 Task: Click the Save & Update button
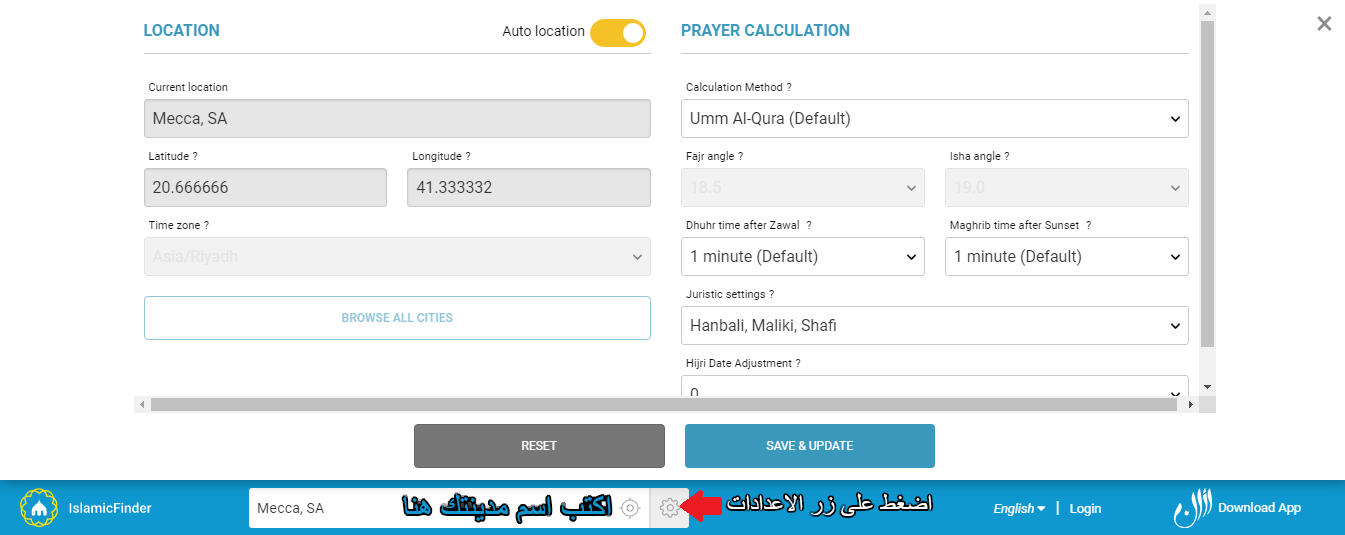[x=810, y=446]
